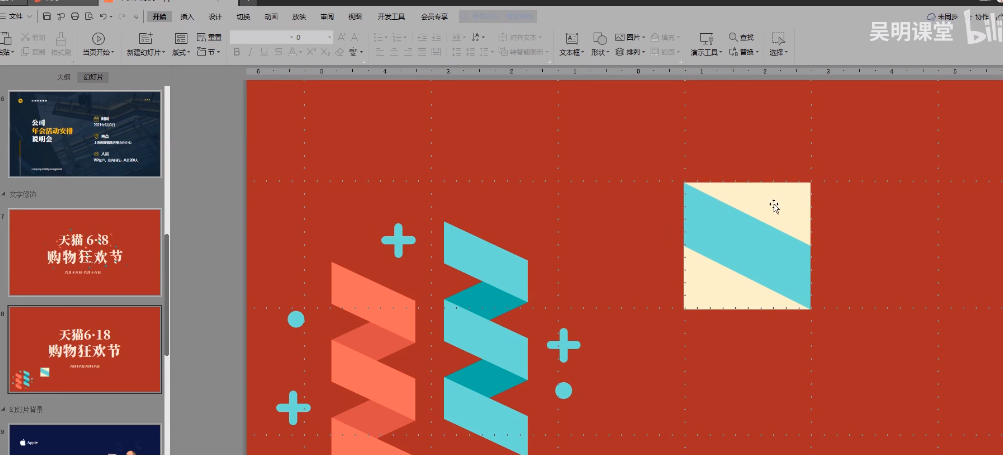Click the 查找 find magnifier icon
The height and width of the screenshot is (455, 1003).
pyautogui.click(x=734, y=38)
